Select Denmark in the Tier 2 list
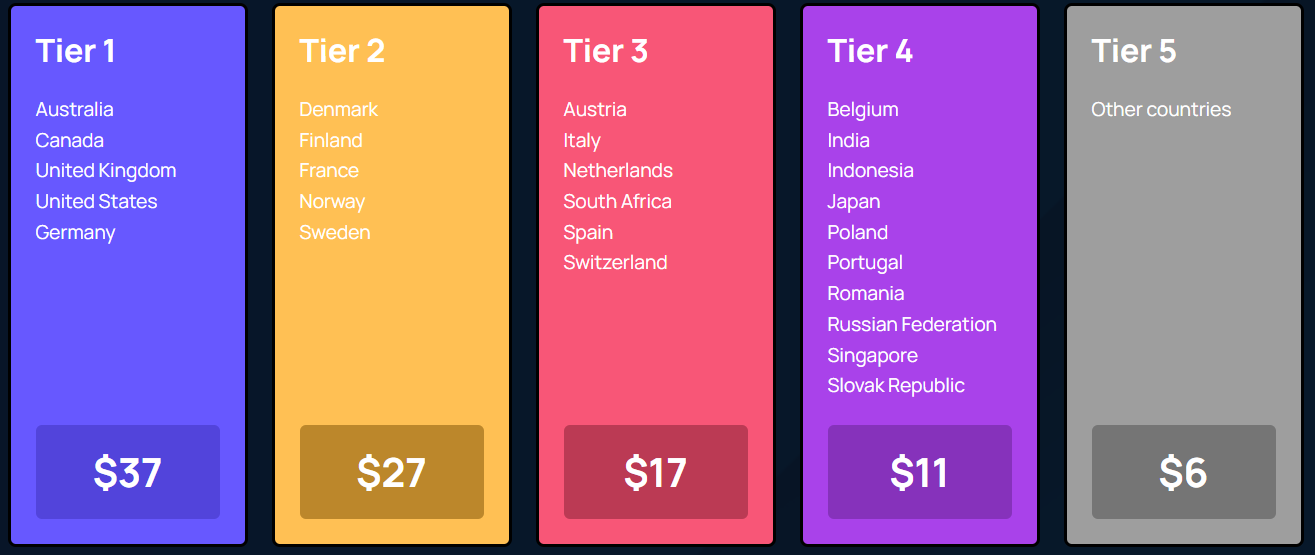 (339, 109)
